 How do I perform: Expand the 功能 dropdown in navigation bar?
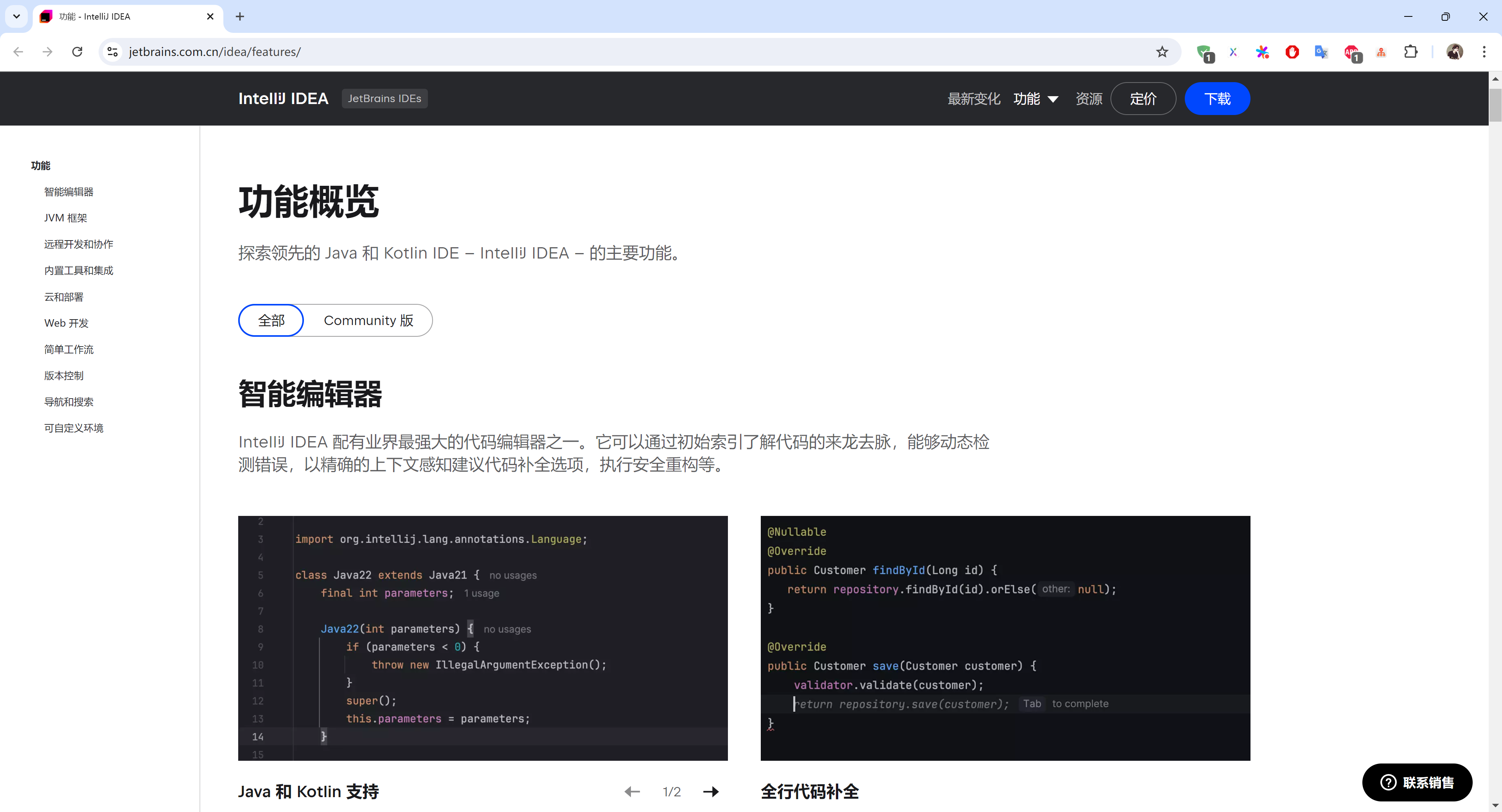(1035, 99)
